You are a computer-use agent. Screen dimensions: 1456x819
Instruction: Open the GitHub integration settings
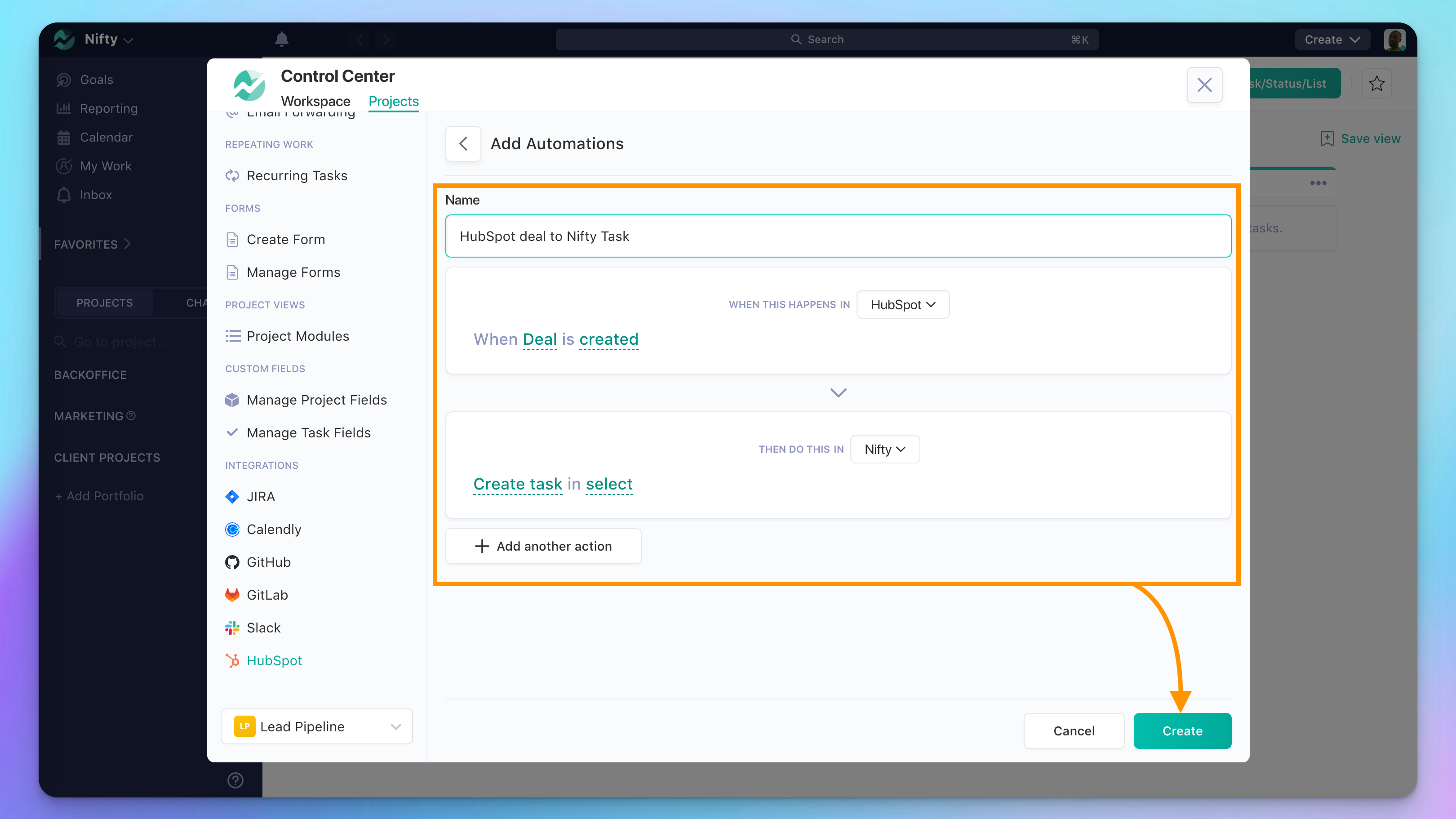(x=268, y=562)
